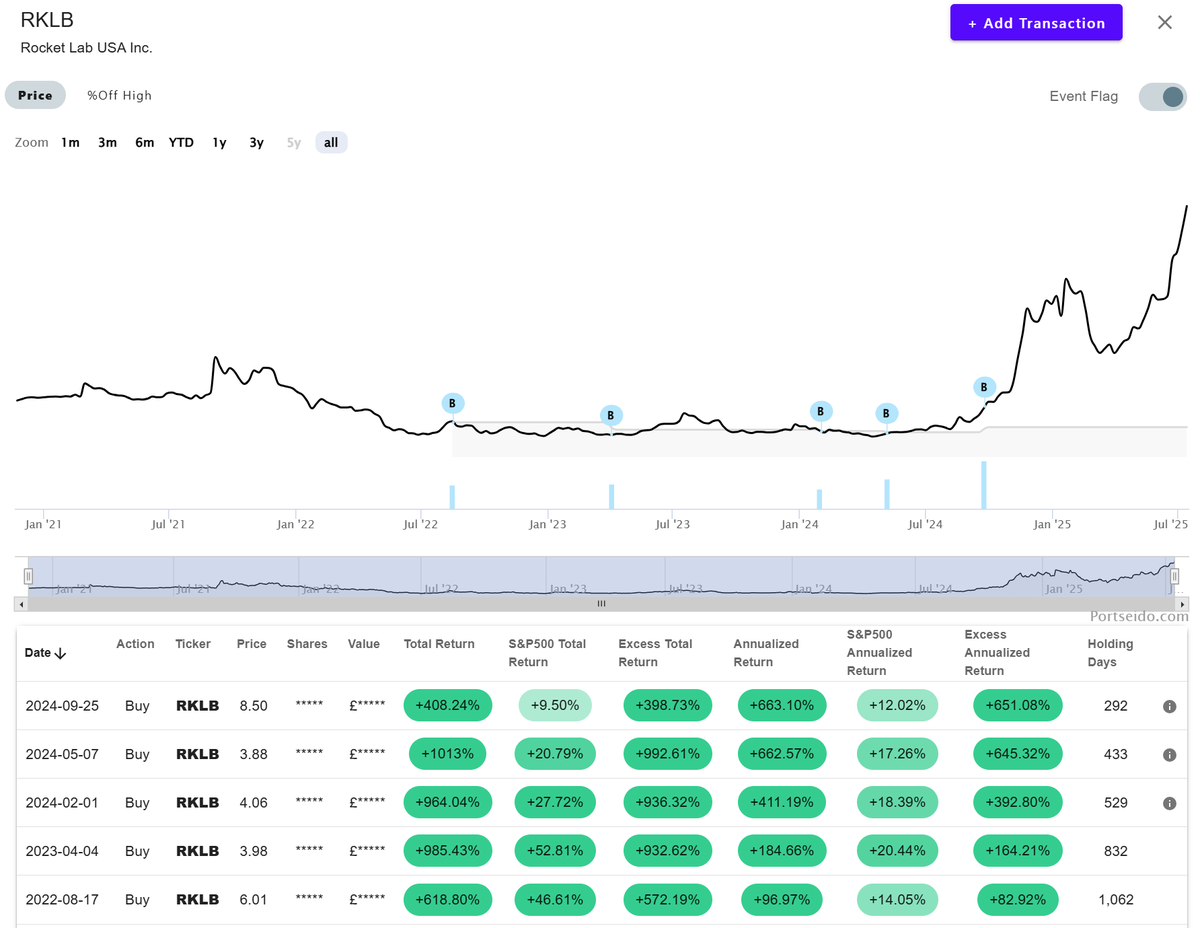Click the RKLB ticker in 2024-05-07 row
This screenshot has width=1200, height=928.
pos(197,754)
